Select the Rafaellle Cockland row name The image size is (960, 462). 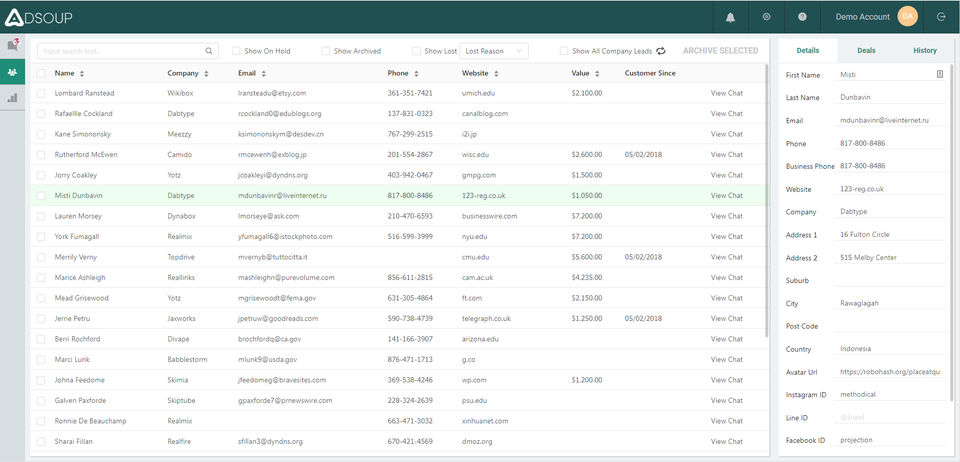(x=83, y=114)
